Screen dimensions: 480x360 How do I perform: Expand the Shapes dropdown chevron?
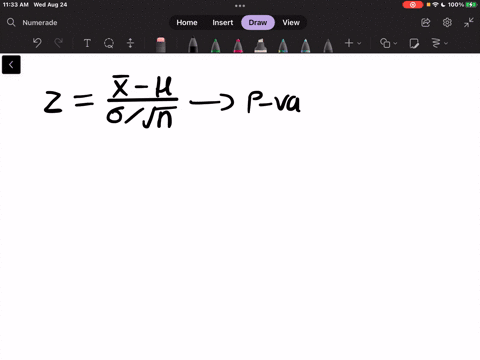[x=395, y=43]
